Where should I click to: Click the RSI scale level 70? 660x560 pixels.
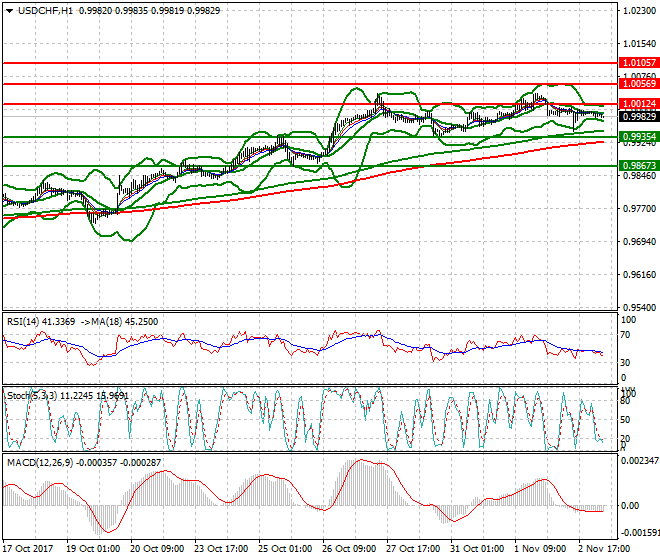pos(625,335)
